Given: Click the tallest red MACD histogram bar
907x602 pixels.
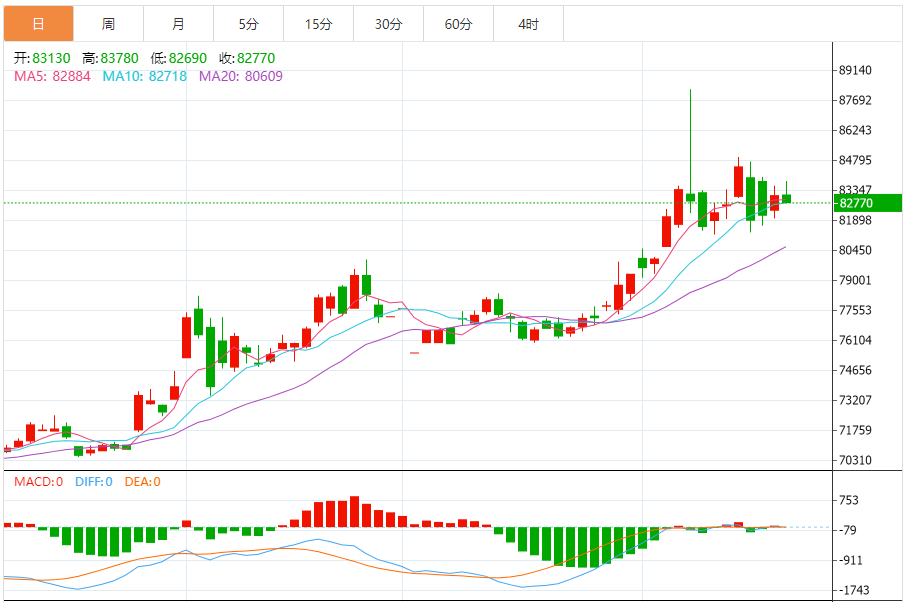Looking at the screenshot, I should (x=354, y=511).
